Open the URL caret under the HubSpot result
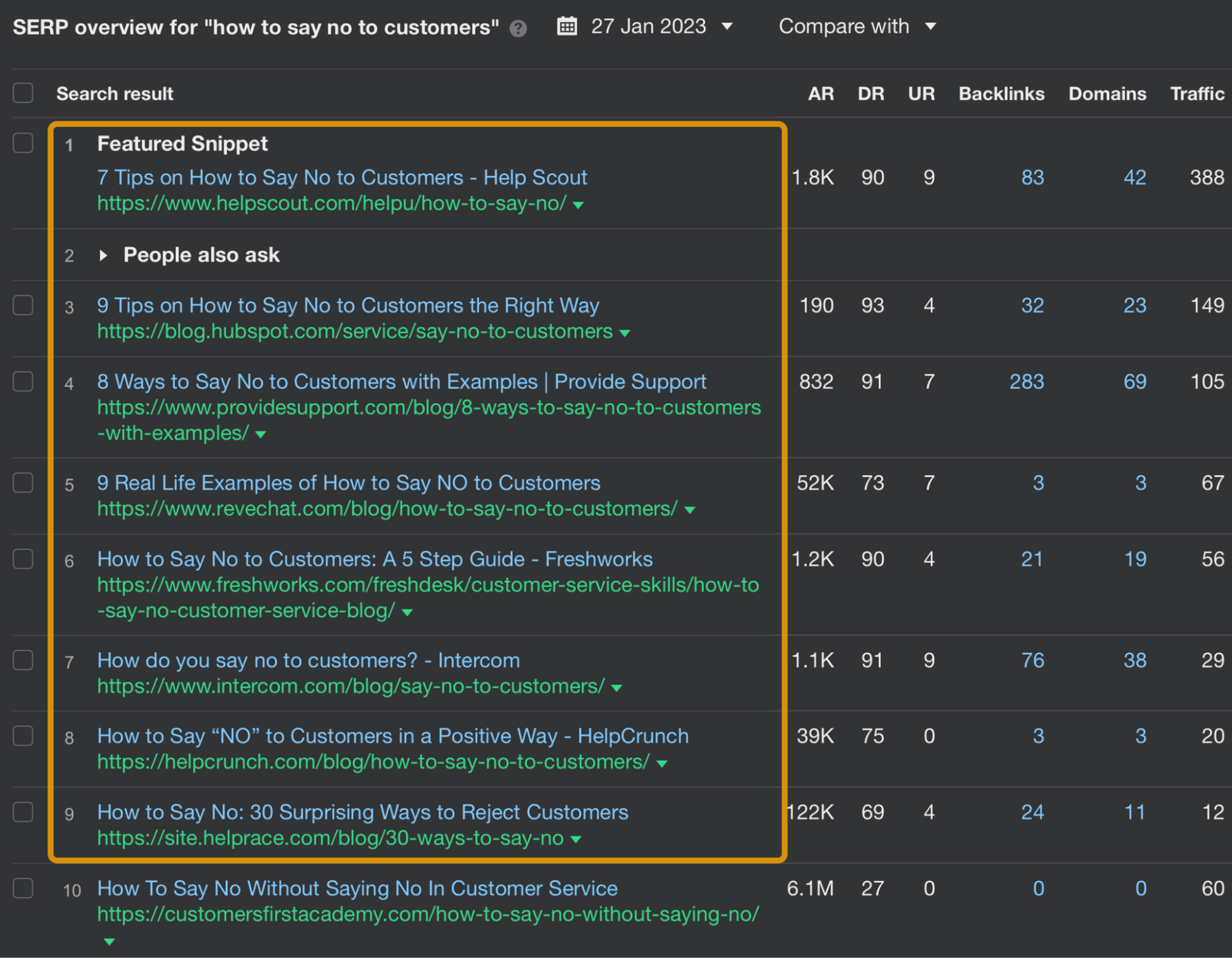The height and width of the screenshot is (958, 1232). [x=624, y=332]
